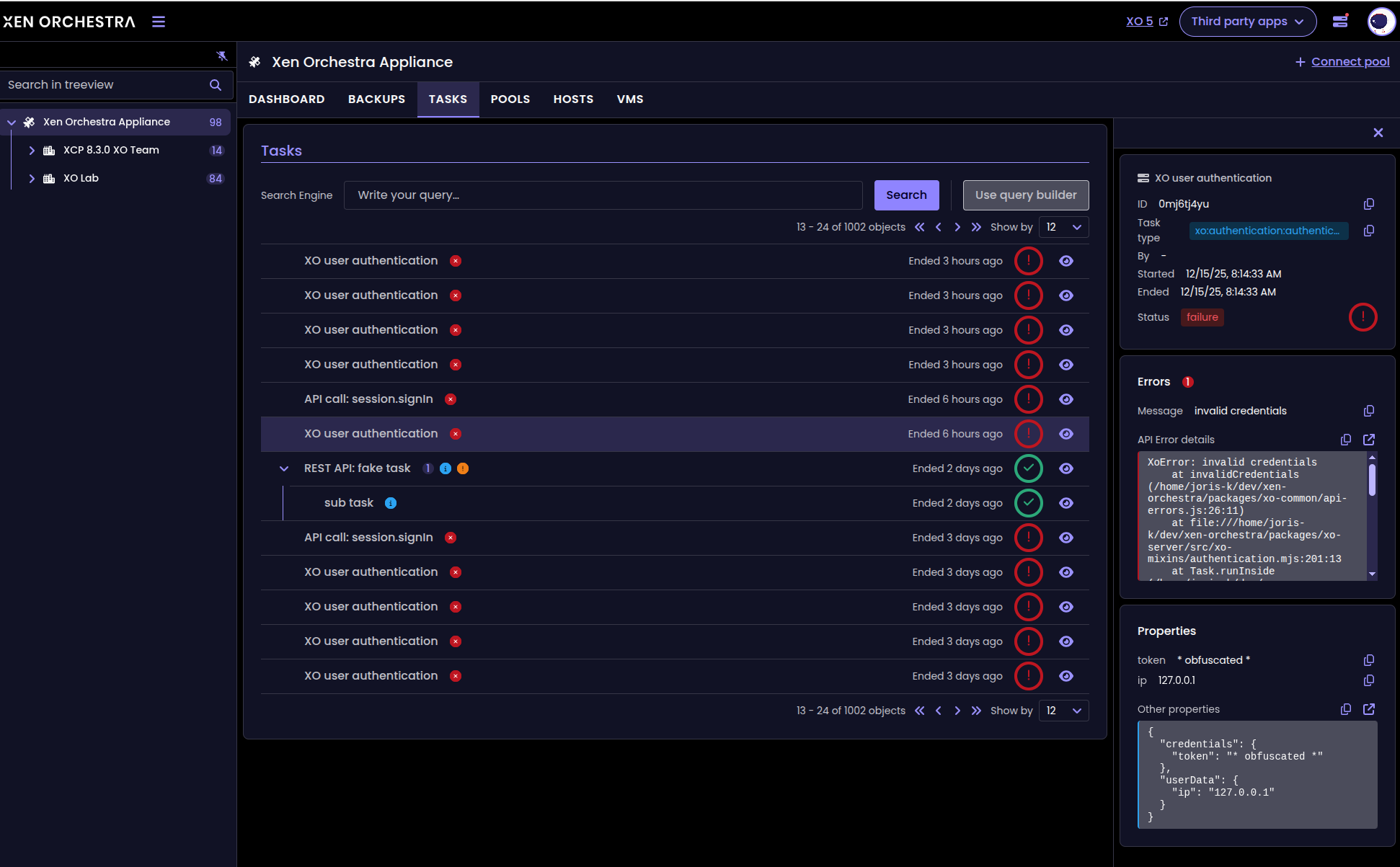1400x867 pixels.
Task: Switch to the BACKUPS tab
Action: 376,99
